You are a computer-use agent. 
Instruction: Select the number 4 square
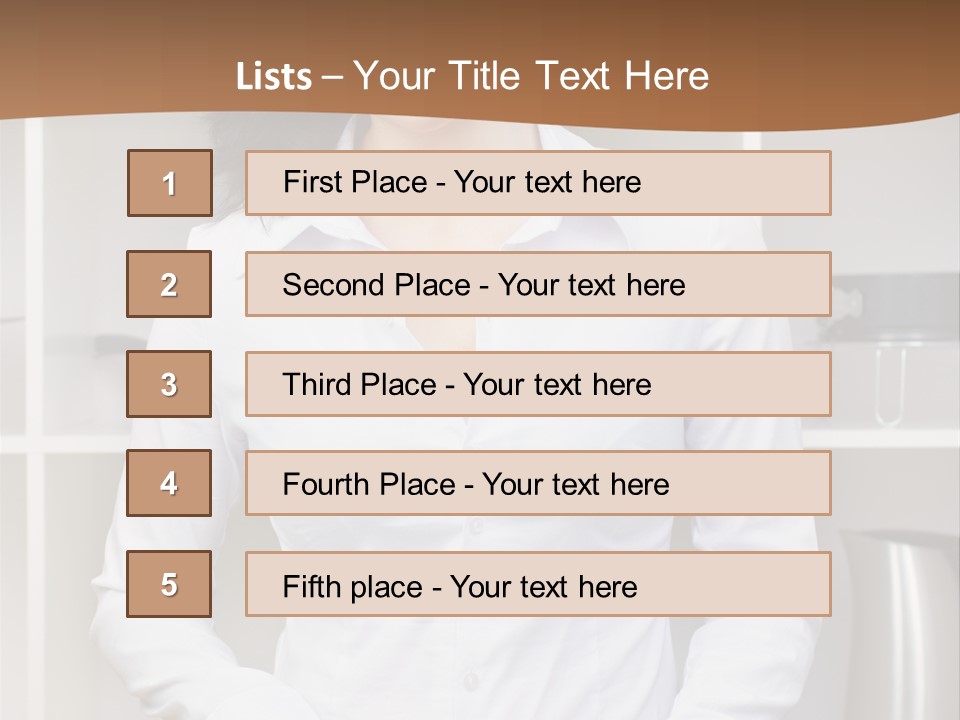(169, 483)
